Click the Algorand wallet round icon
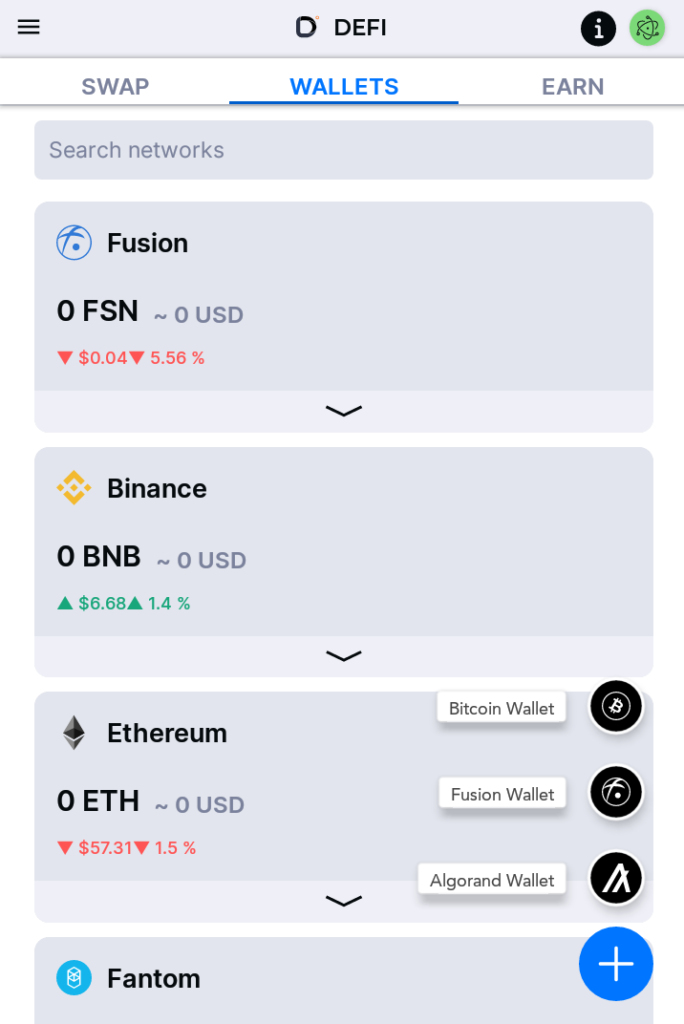The image size is (684, 1024). [x=616, y=878]
